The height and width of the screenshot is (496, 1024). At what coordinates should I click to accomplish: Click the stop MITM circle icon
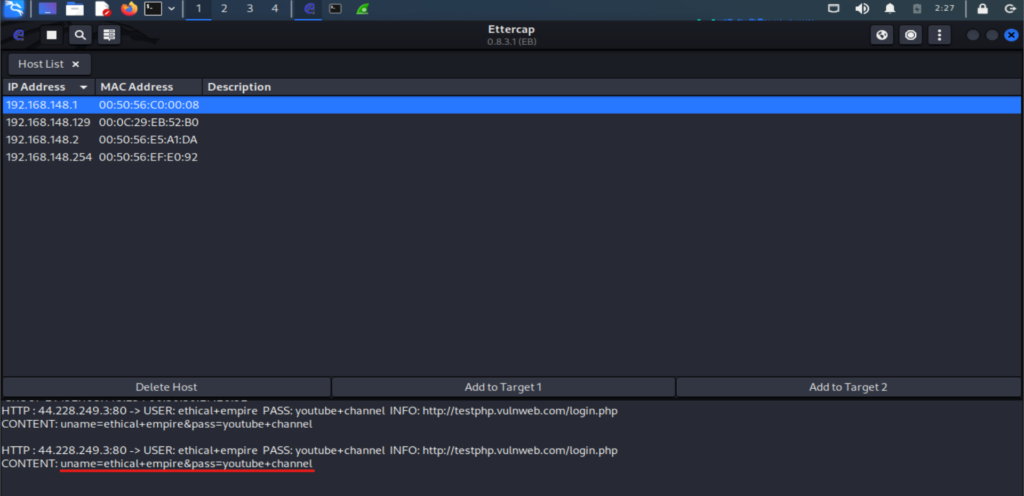[910, 35]
